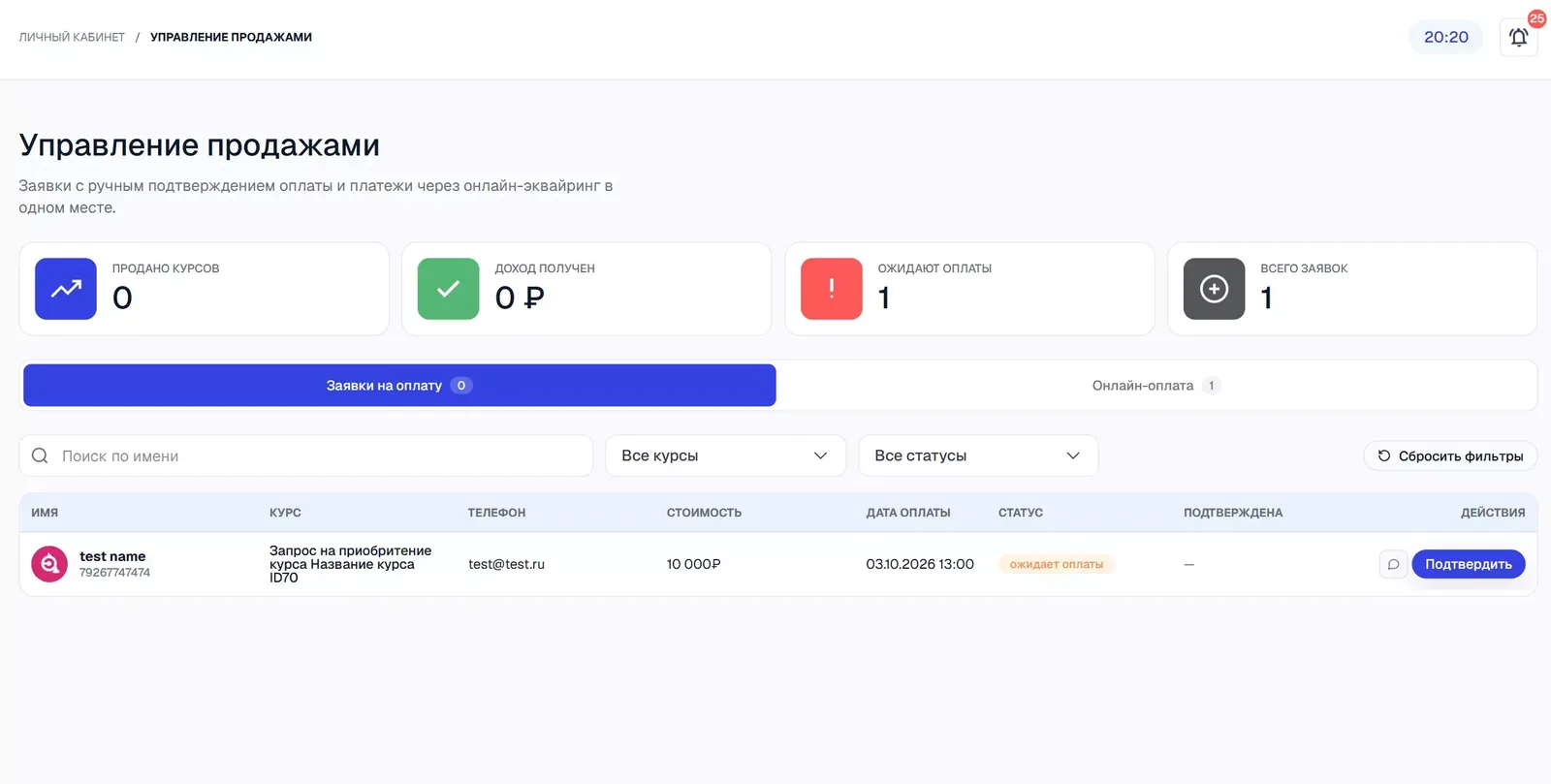This screenshot has height=784, width=1551.
Task: Click the green checkmark income icon
Action: tap(448, 289)
